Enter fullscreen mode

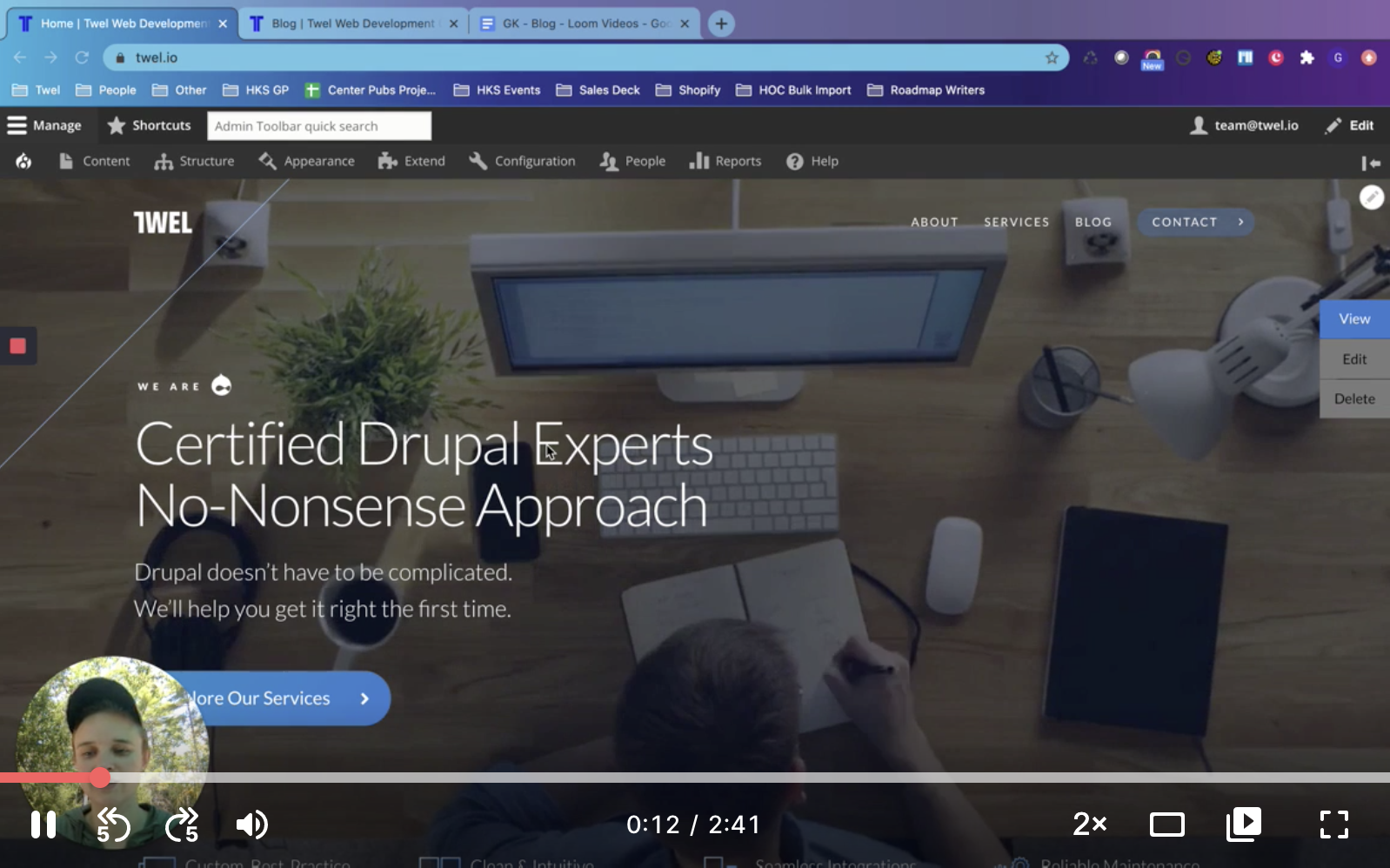(1333, 824)
